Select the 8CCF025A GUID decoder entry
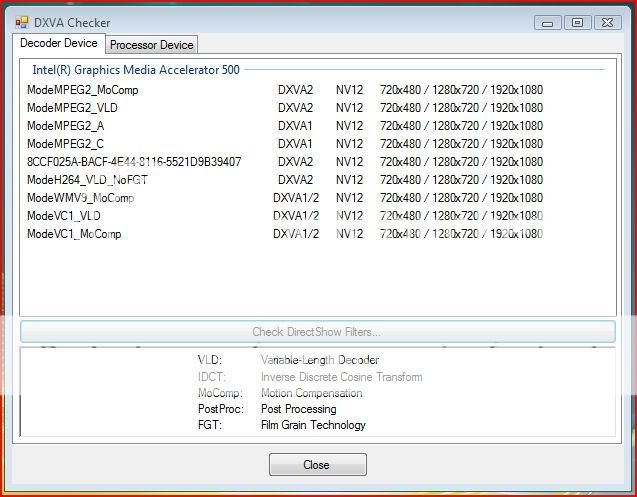The width and height of the screenshot is (637, 497). pos(134,162)
